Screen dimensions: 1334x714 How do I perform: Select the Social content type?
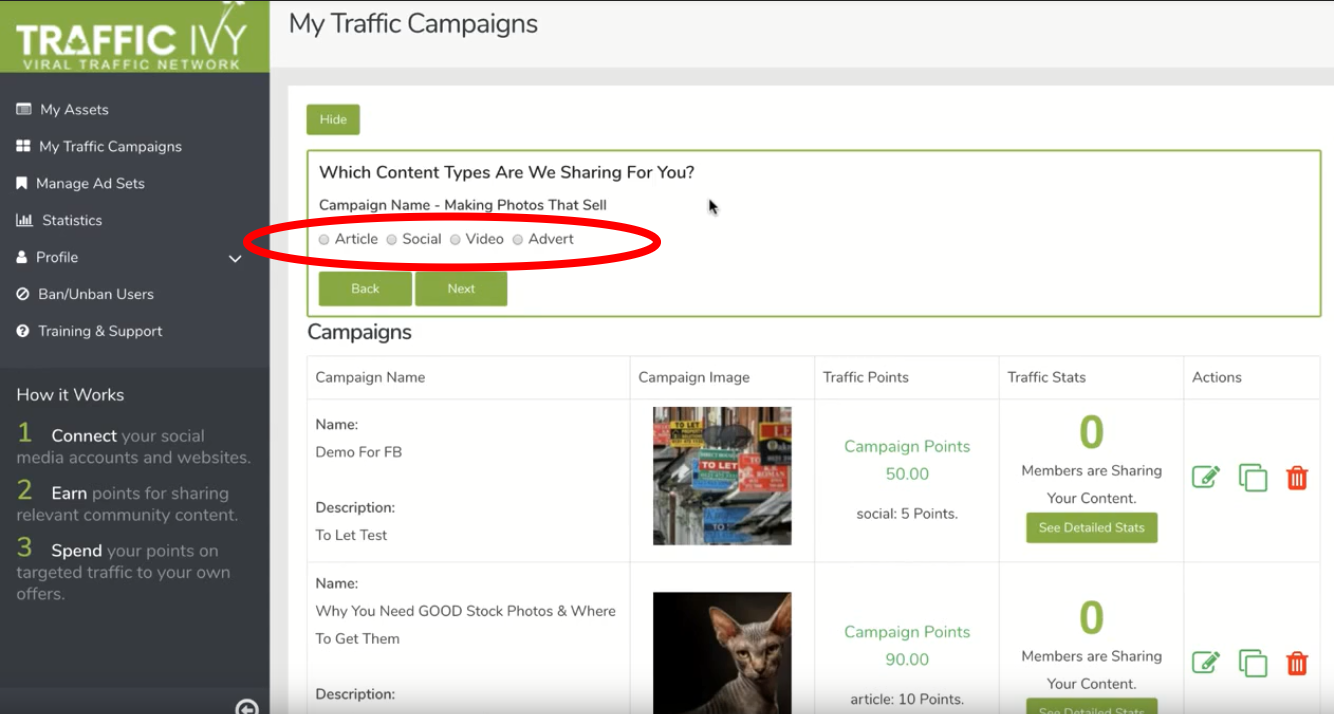[392, 240]
